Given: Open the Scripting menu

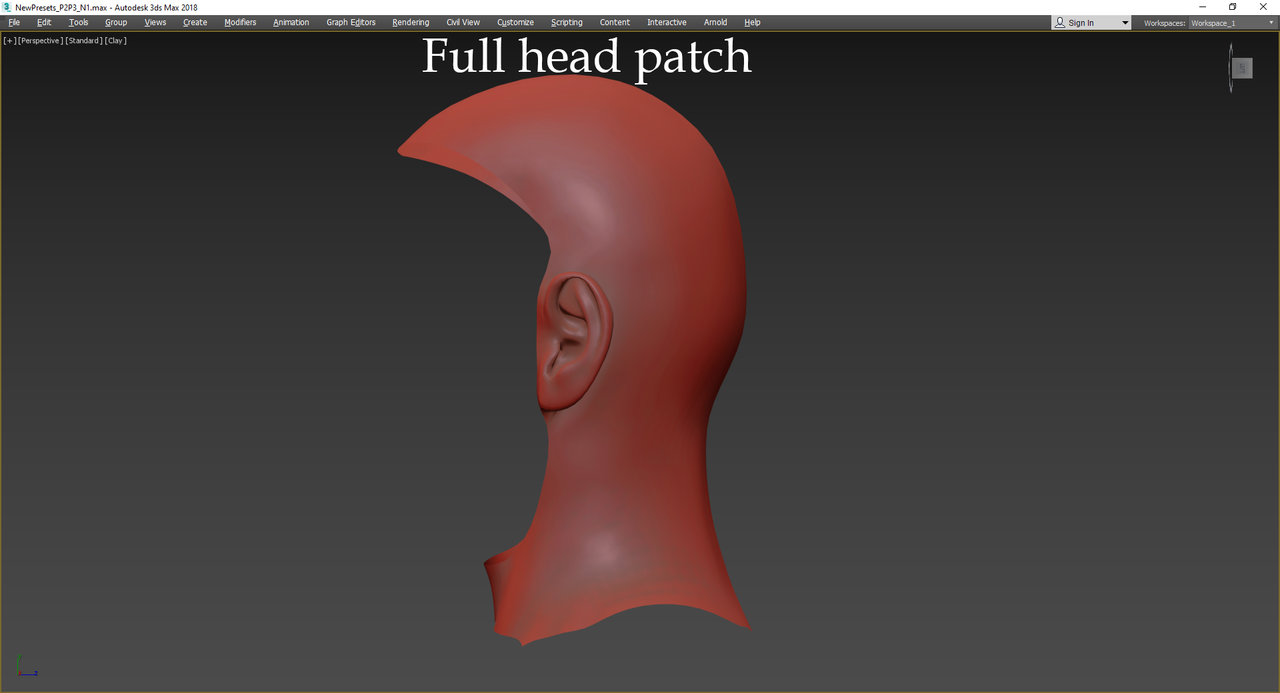Looking at the screenshot, I should (x=567, y=22).
